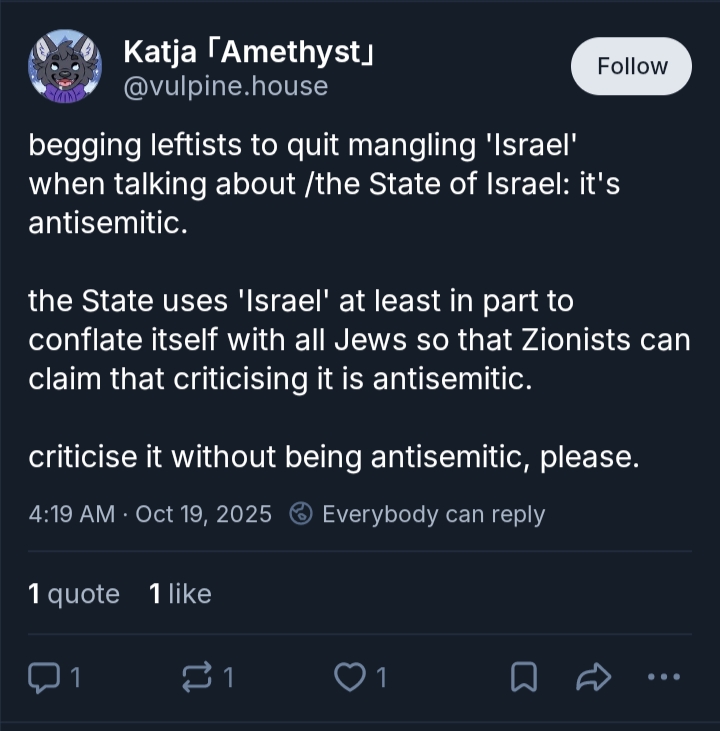This screenshot has width=720, height=731.
Task: Click the repost arrows icon
Action: pyautogui.click(x=190, y=679)
